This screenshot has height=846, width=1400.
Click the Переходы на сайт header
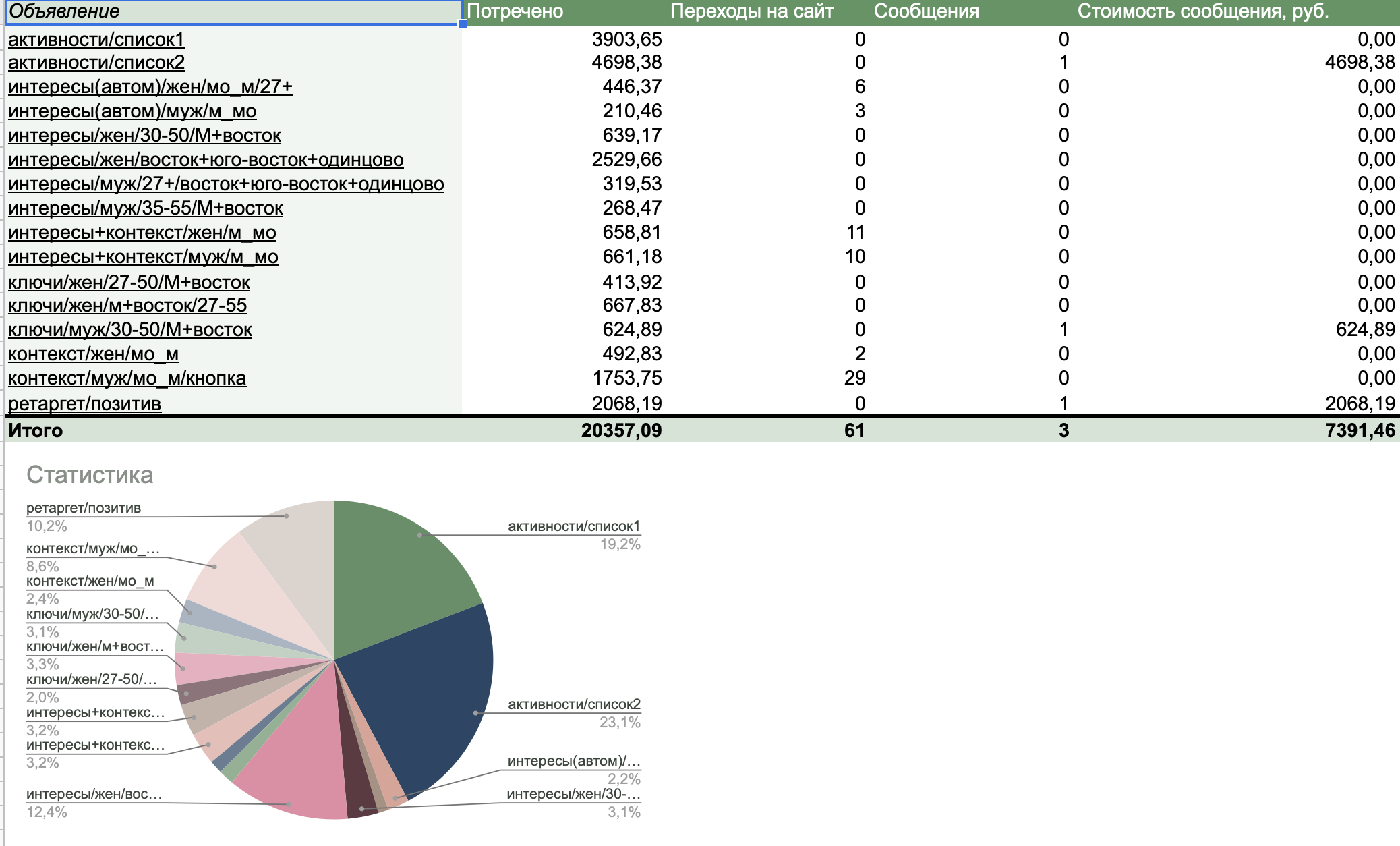click(x=751, y=11)
